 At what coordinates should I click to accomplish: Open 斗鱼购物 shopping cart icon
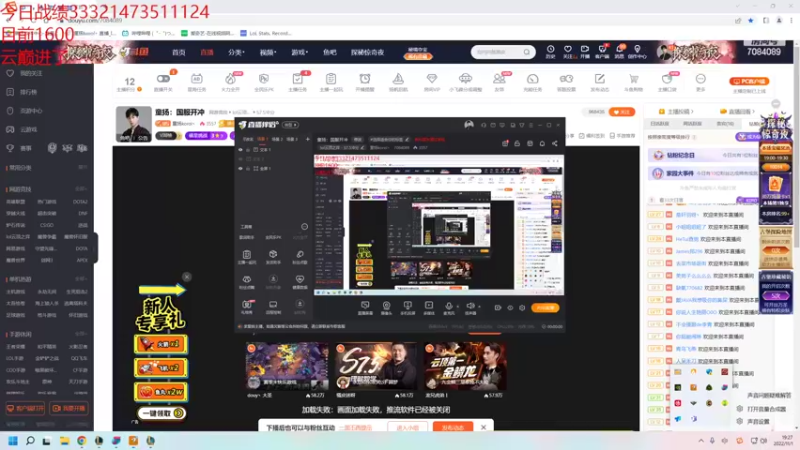(x=633, y=79)
